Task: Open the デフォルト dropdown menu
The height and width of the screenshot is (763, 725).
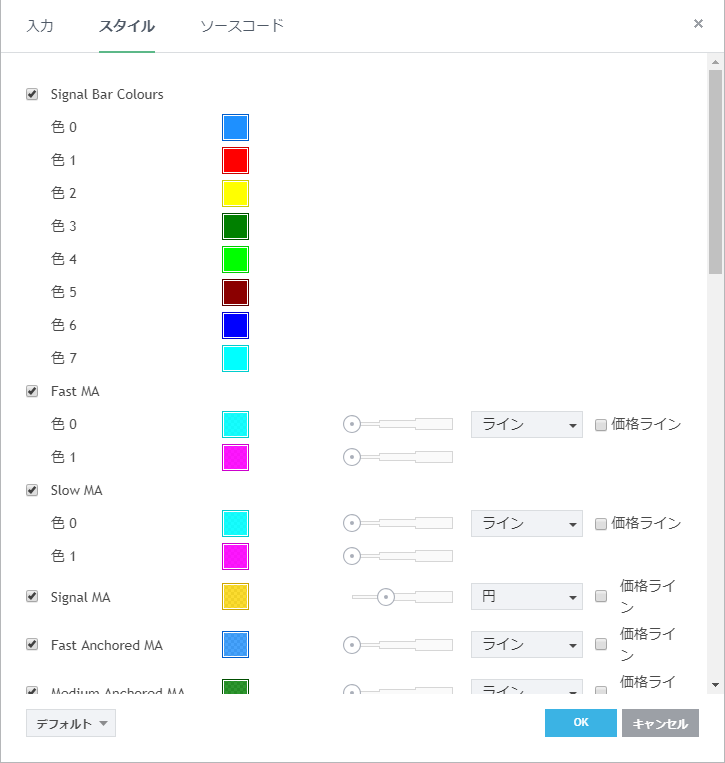Action: (x=71, y=723)
